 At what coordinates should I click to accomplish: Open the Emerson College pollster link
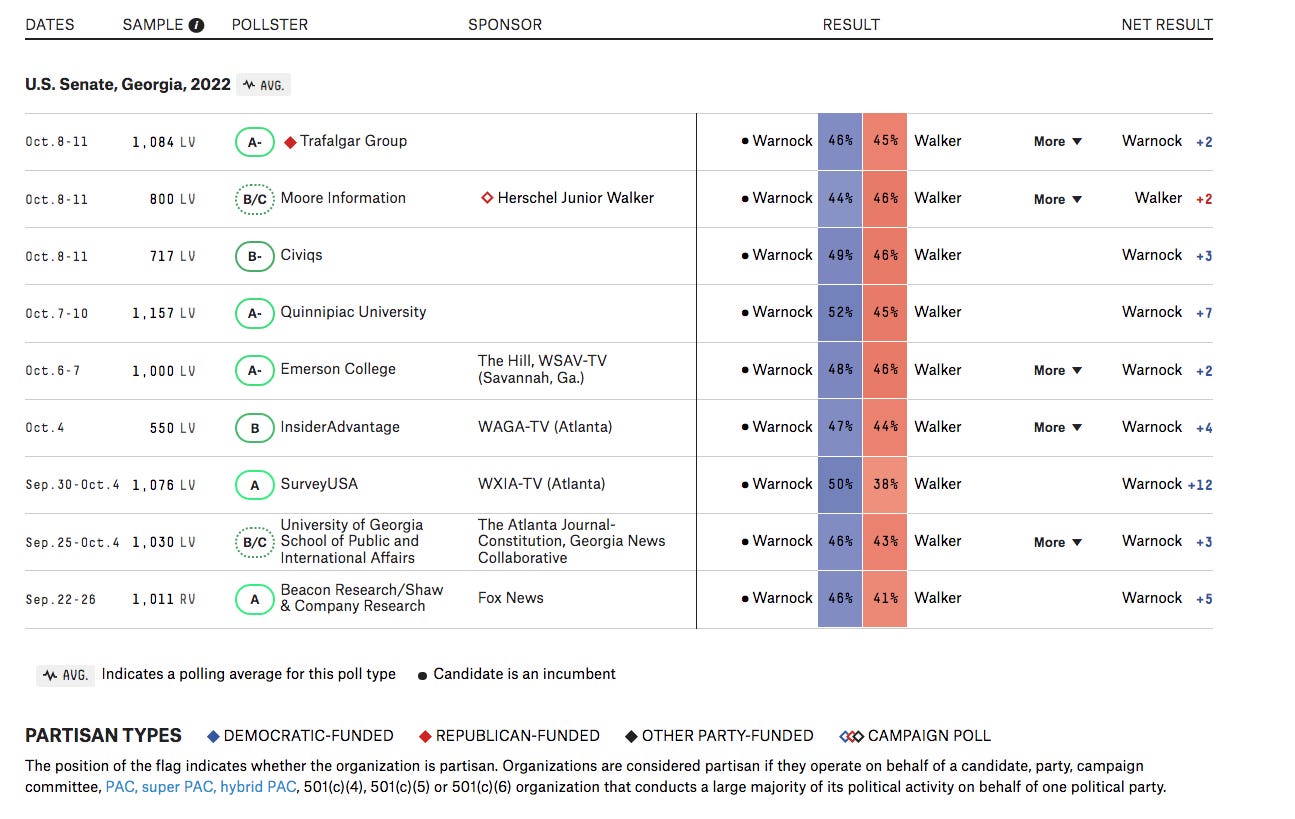(x=338, y=369)
